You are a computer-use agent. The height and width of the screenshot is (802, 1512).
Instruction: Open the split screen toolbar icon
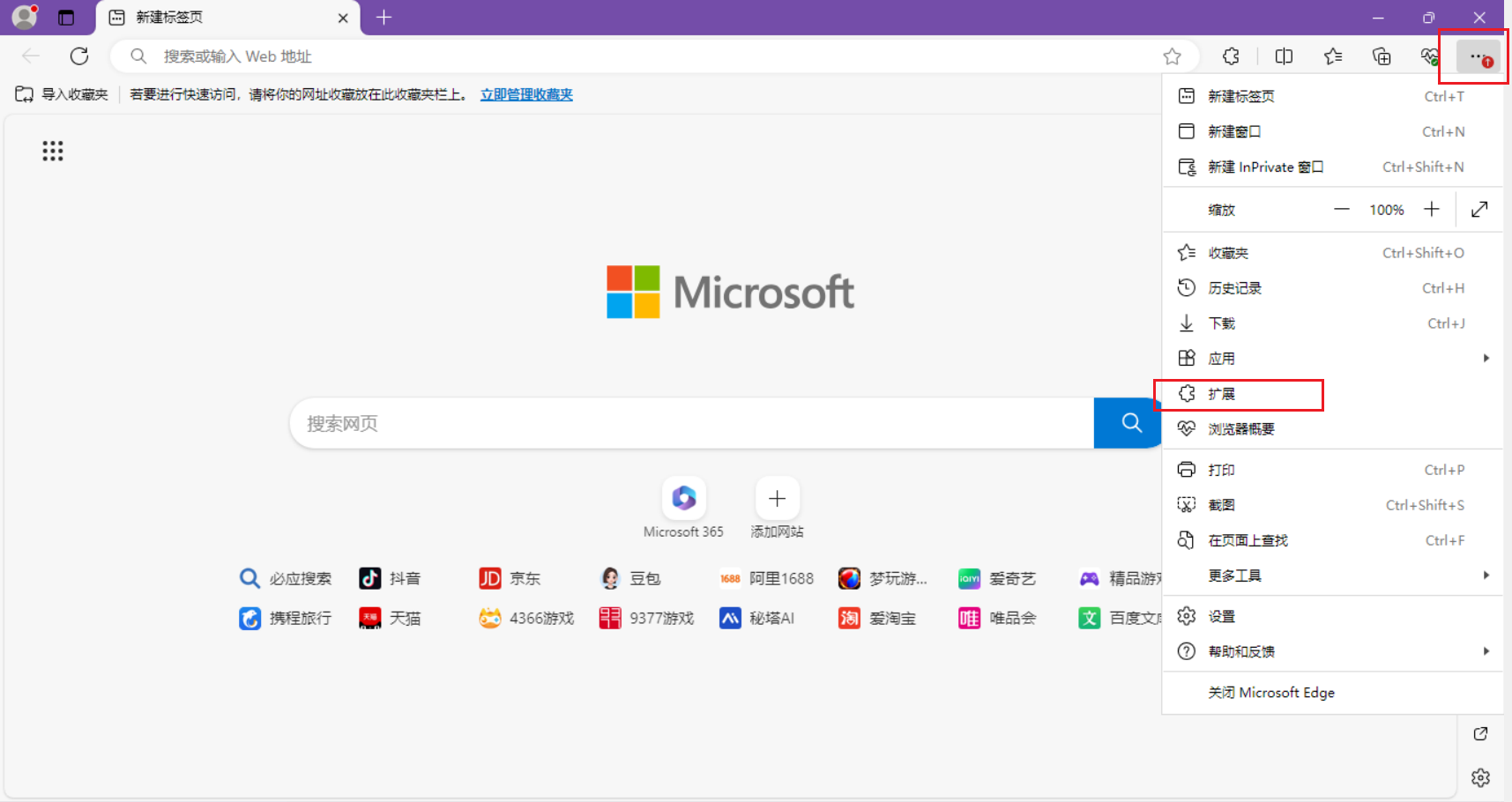point(1284,56)
